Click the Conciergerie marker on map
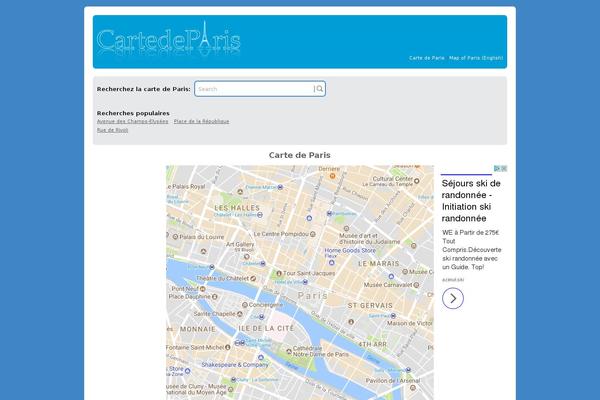 (245, 305)
